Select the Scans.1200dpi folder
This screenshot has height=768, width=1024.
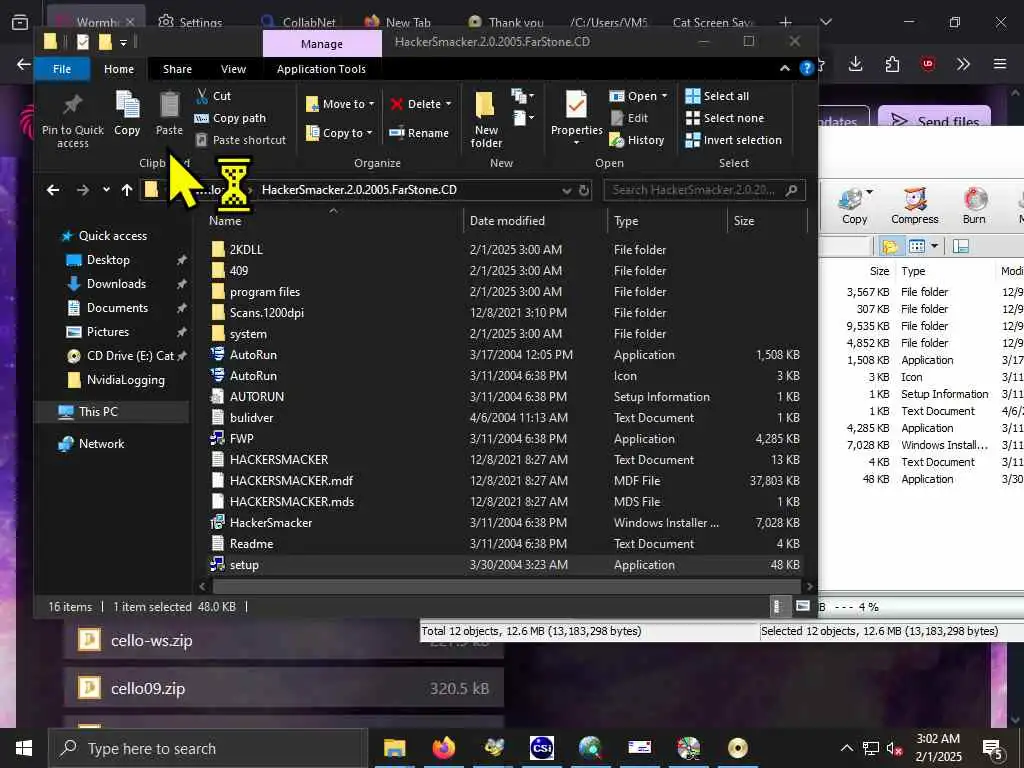[266, 313]
